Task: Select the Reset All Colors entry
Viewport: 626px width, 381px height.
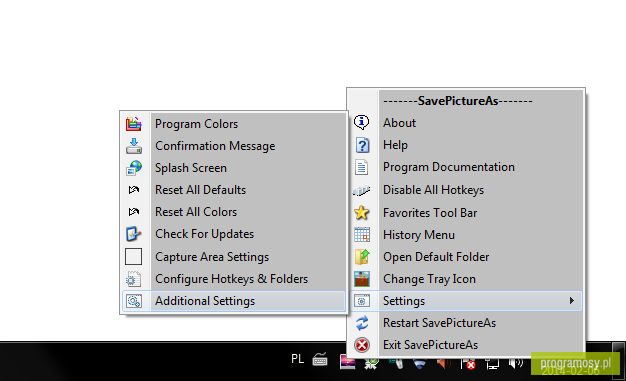Action: pos(234,212)
